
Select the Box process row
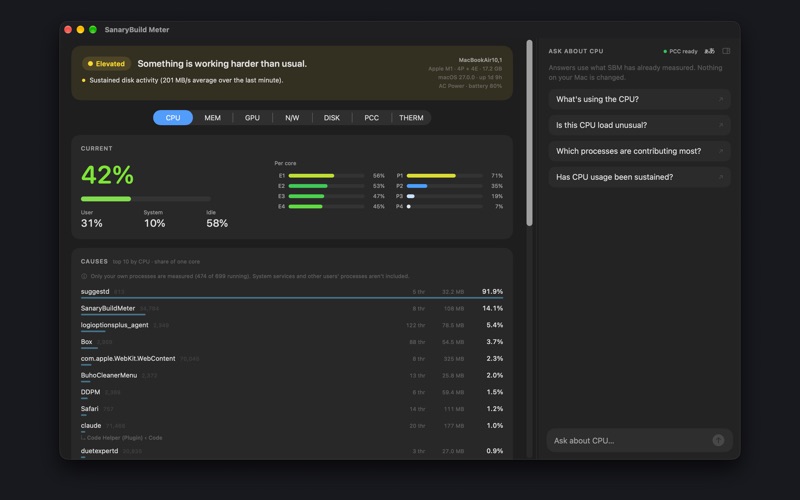(292, 343)
